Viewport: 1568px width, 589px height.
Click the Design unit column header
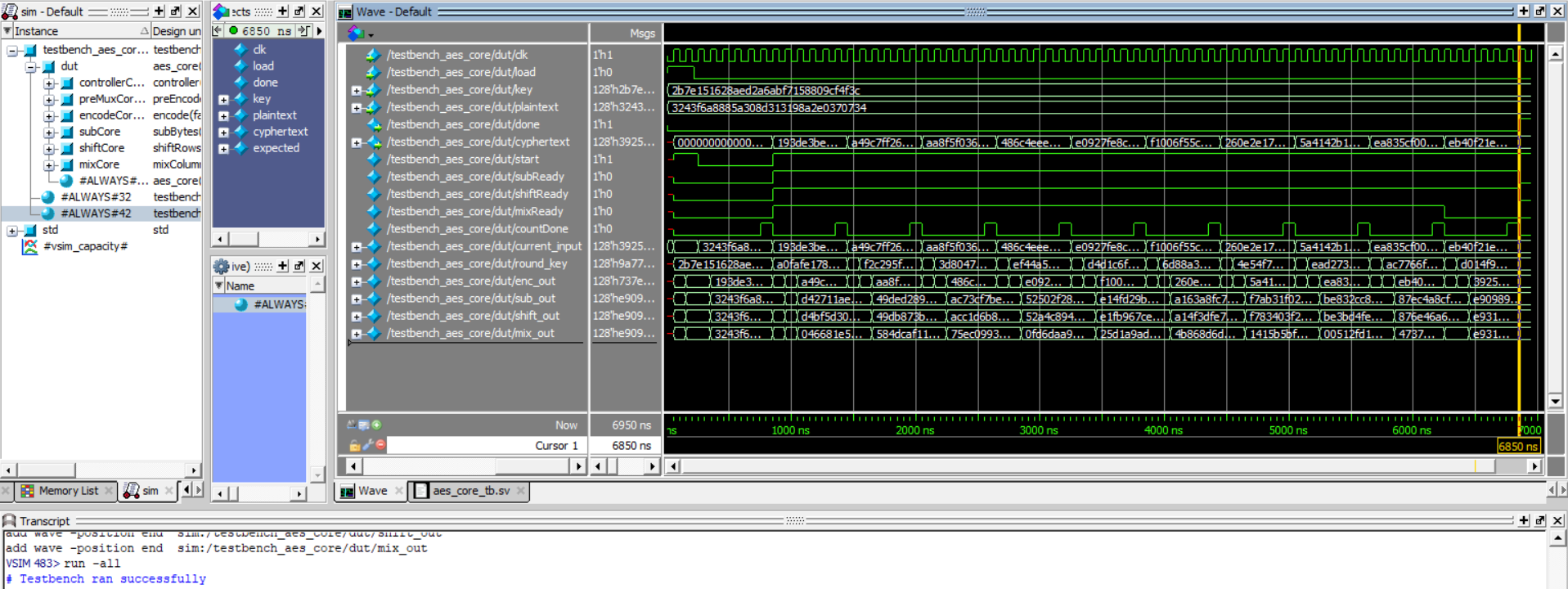click(176, 31)
